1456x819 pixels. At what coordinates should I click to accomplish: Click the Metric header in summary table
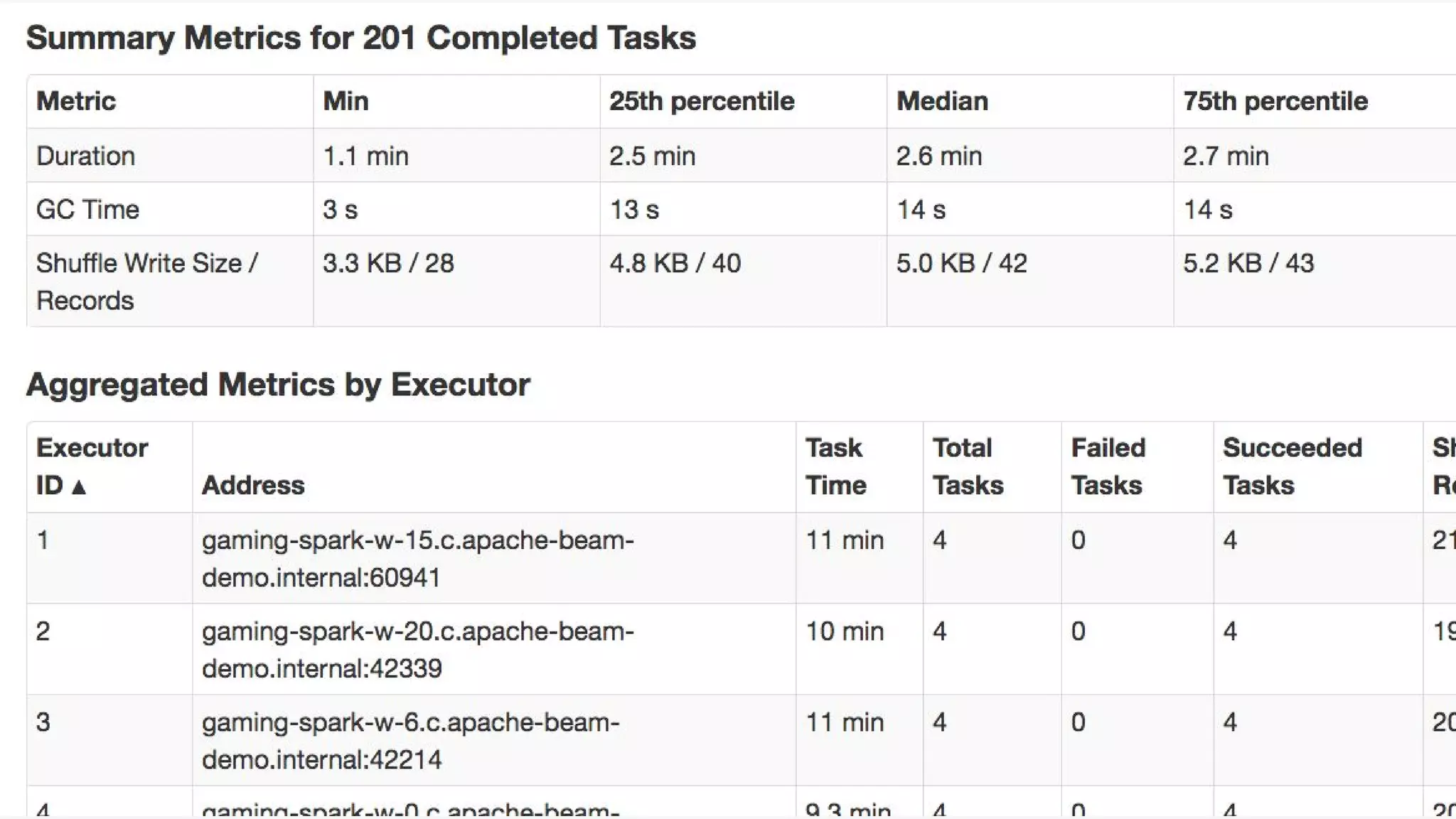[x=76, y=101]
